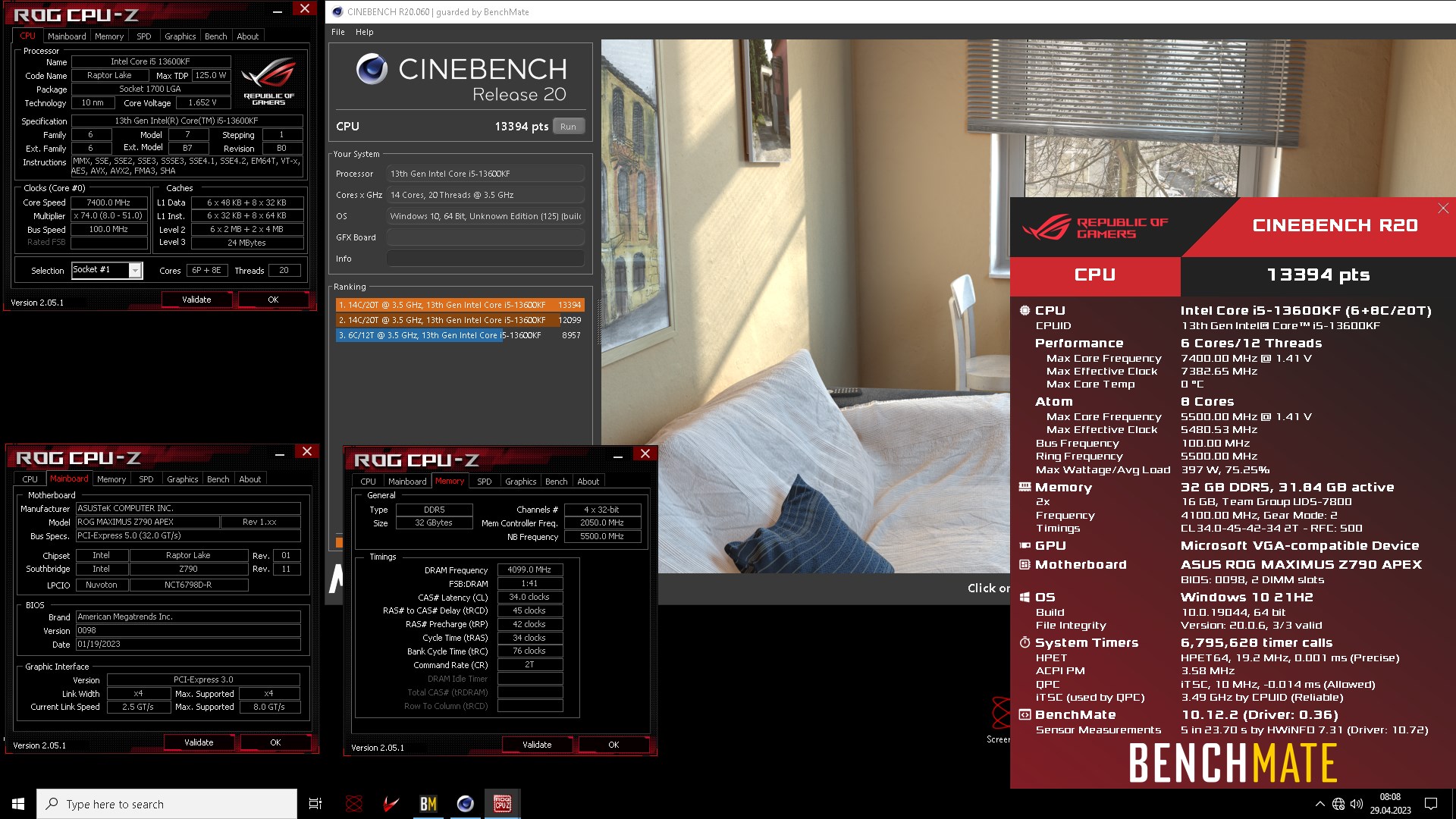This screenshot has height=819, width=1456.
Task: Open Task View from the taskbar
Action: click(315, 804)
